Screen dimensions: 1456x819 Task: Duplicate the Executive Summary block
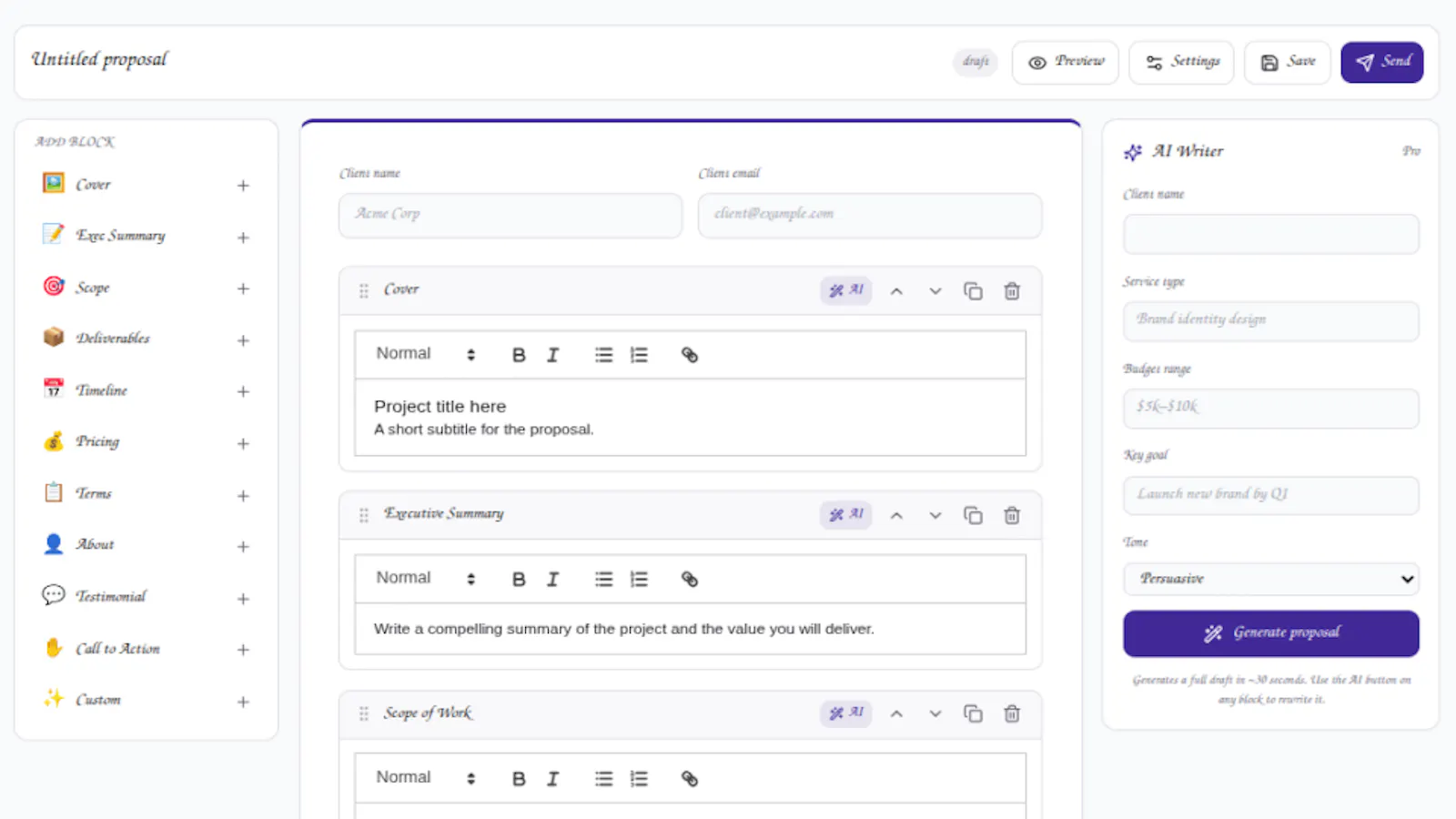(x=973, y=516)
